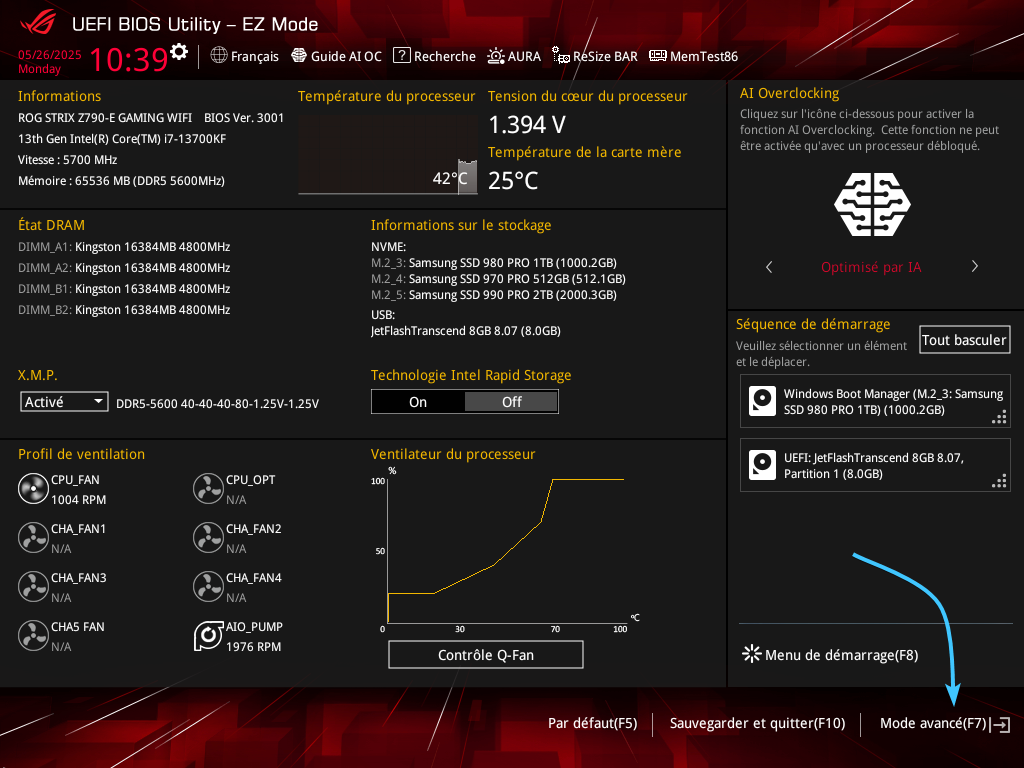Grab JetFlashTranscend entry drag handle
The height and width of the screenshot is (768, 1024).
point(999,481)
